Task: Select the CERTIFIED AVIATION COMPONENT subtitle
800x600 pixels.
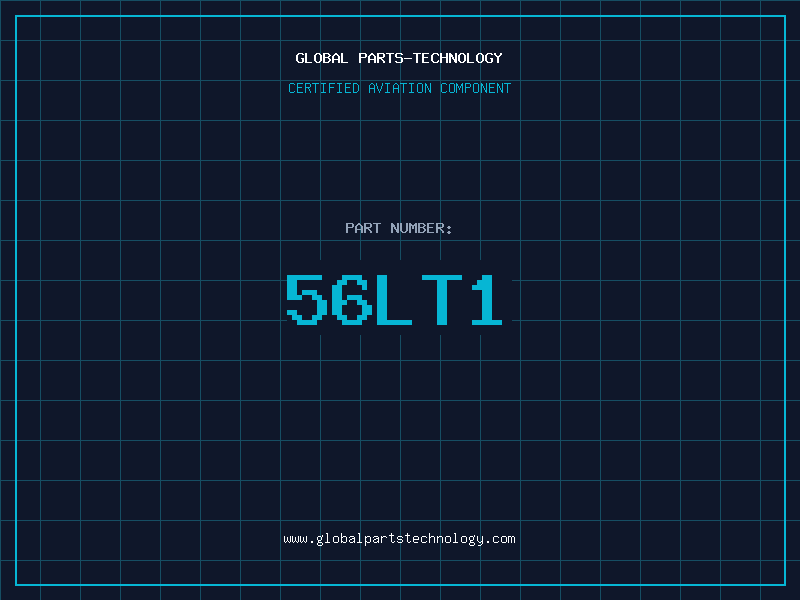Action: (399, 88)
